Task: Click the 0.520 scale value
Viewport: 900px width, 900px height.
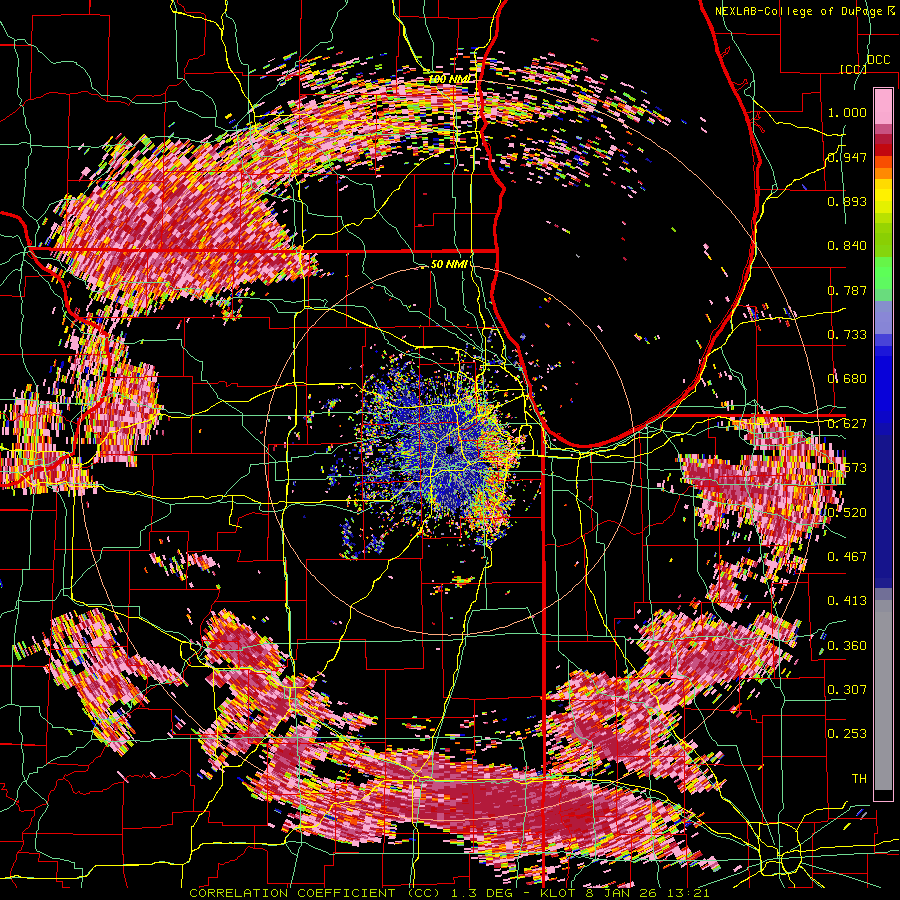Action: coord(847,512)
